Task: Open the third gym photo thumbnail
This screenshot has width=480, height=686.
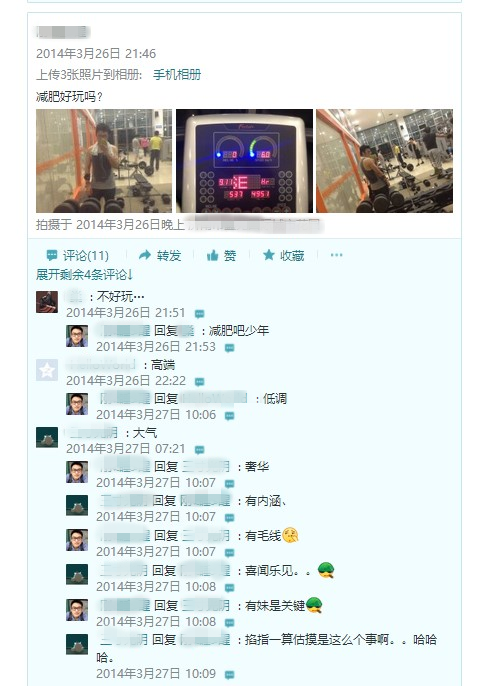Action: [x=384, y=161]
